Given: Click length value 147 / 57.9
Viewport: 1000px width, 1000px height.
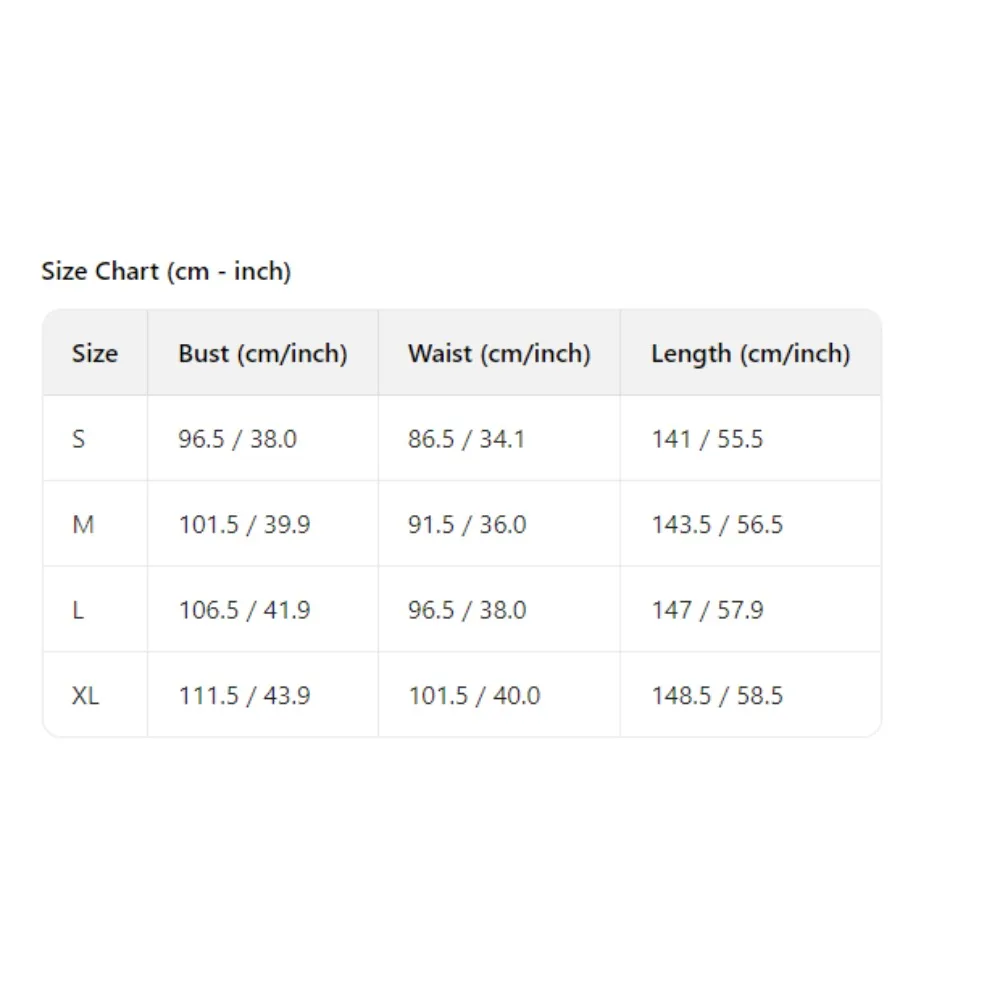Looking at the screenshot, I should coord(707,610).
